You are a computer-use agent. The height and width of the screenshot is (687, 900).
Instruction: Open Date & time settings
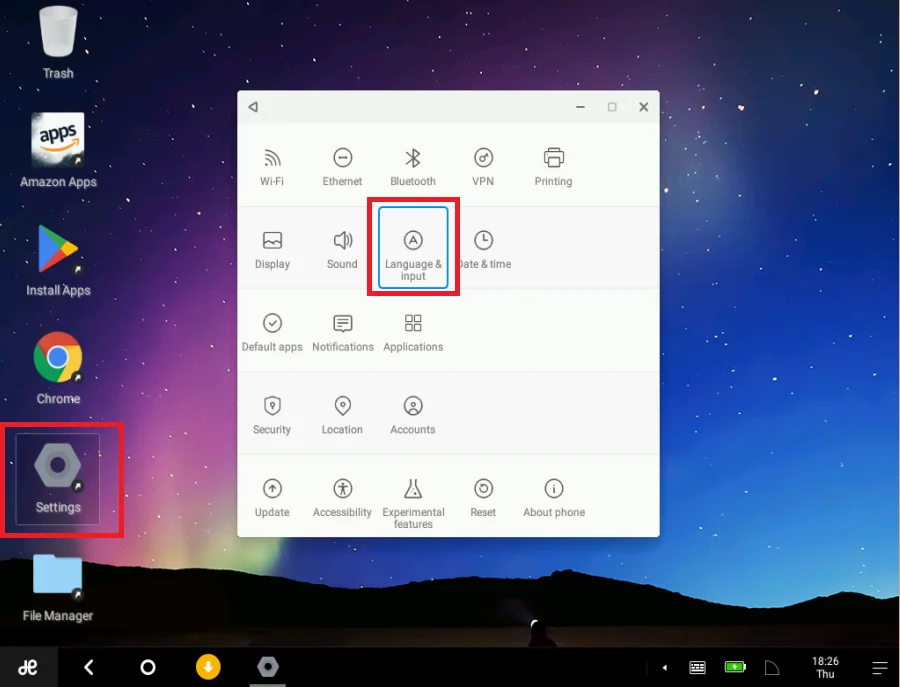[x=484, y=249]
